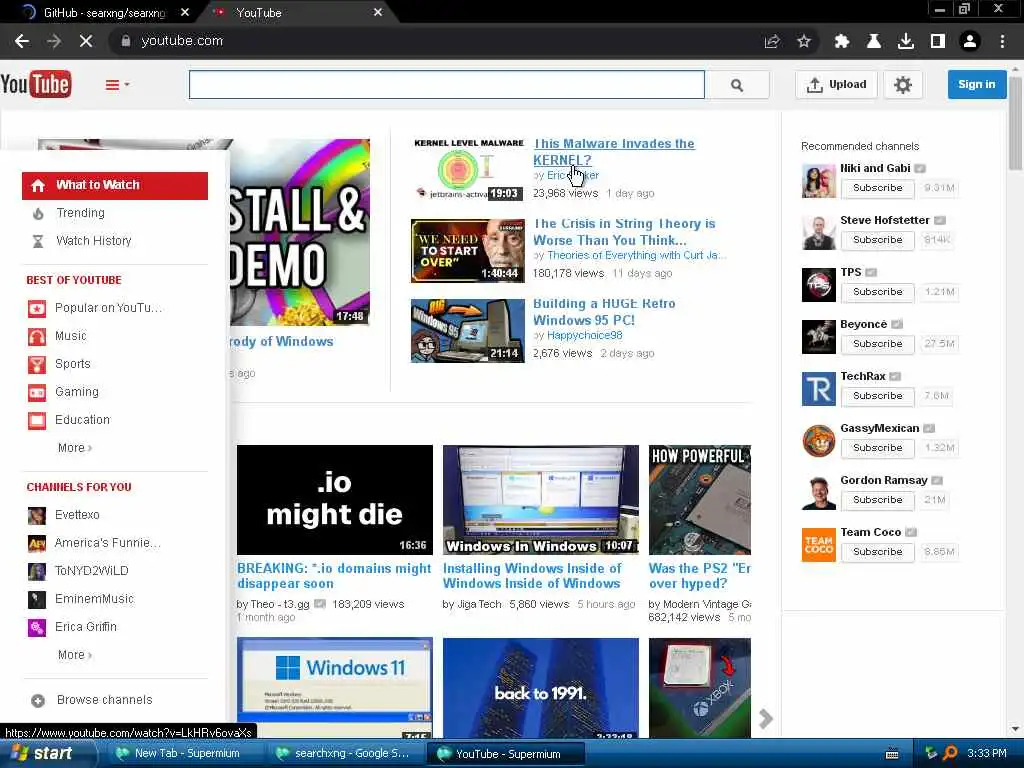Viewport: 1024px width, 768px height.
Task: Click Windows 95 PC video thumbnail
Action: tap(468, 330)
